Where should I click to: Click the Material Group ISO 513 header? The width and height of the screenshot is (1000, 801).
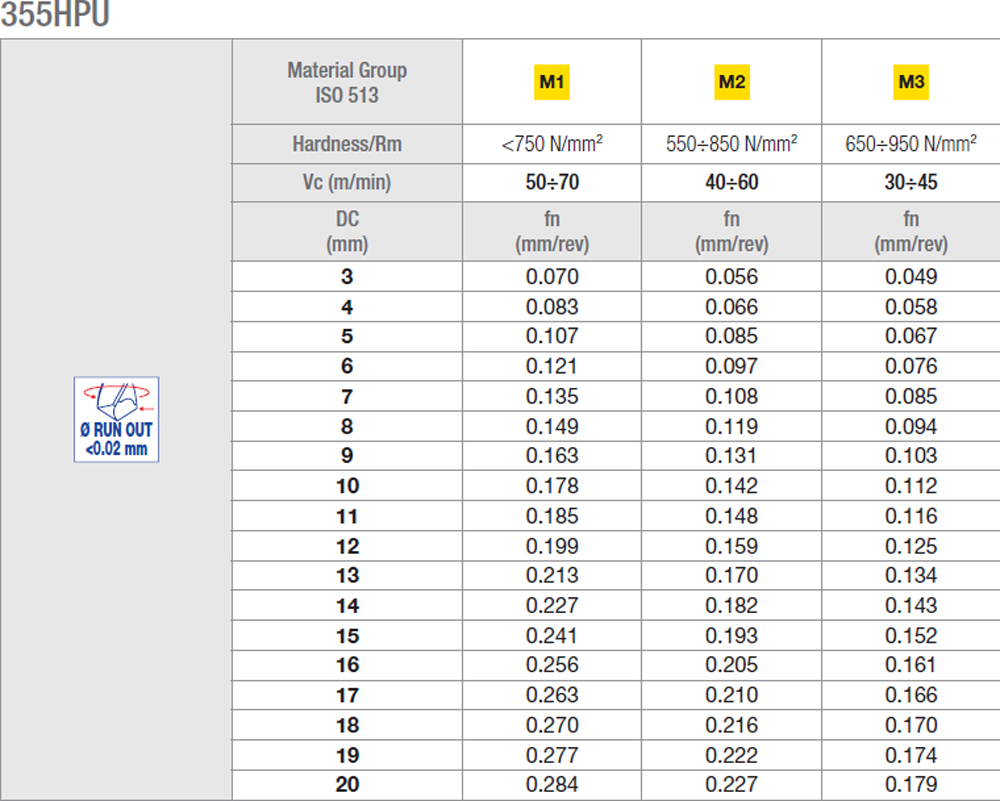click(x=347, y=82)
